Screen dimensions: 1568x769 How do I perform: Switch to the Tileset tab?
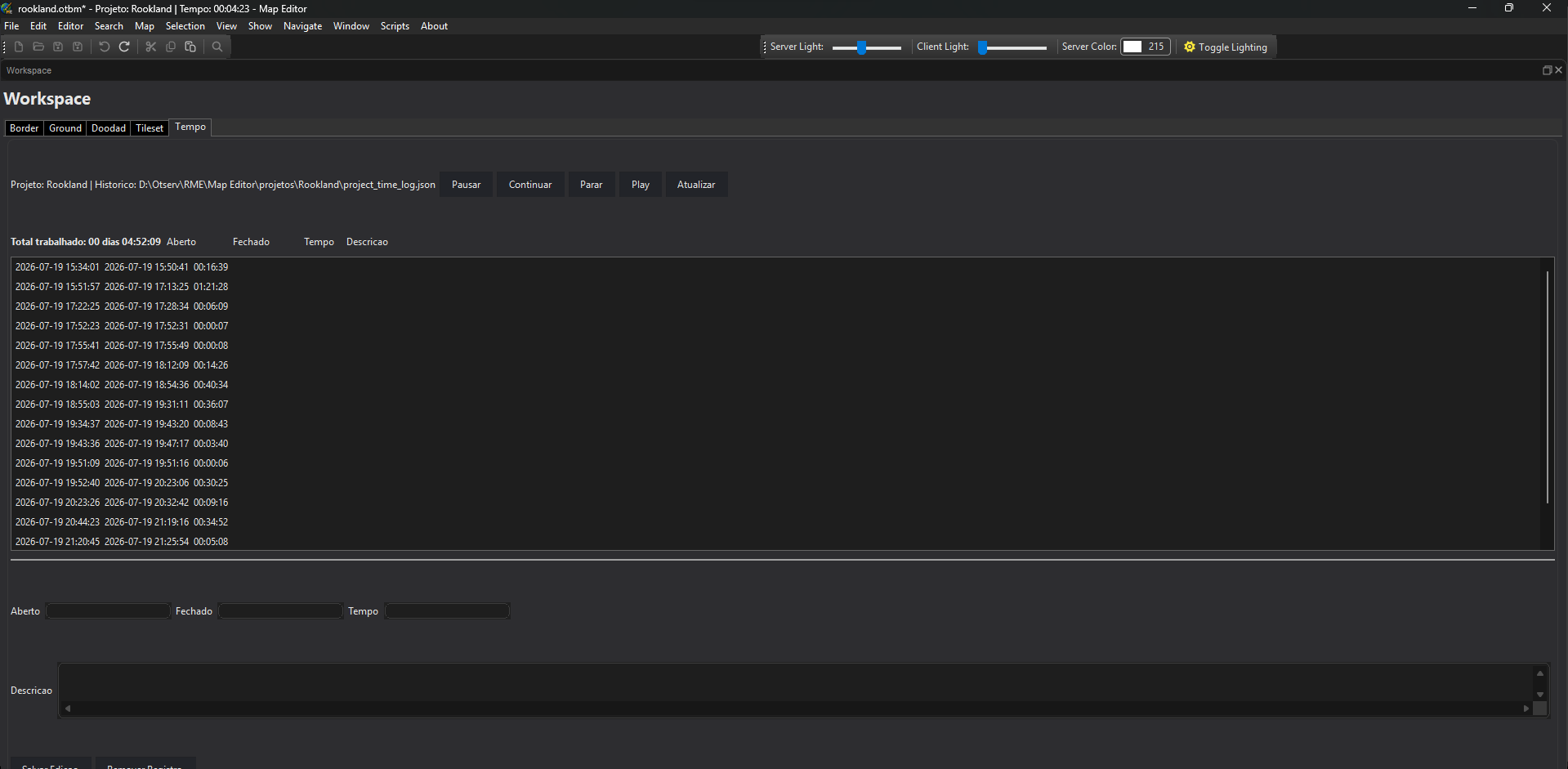pos(150,128)
